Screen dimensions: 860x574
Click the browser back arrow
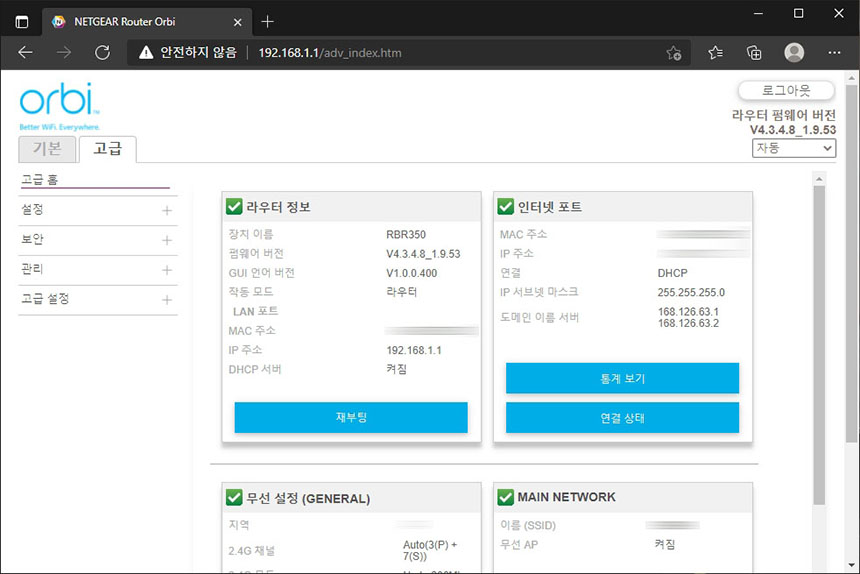[25, 53]
